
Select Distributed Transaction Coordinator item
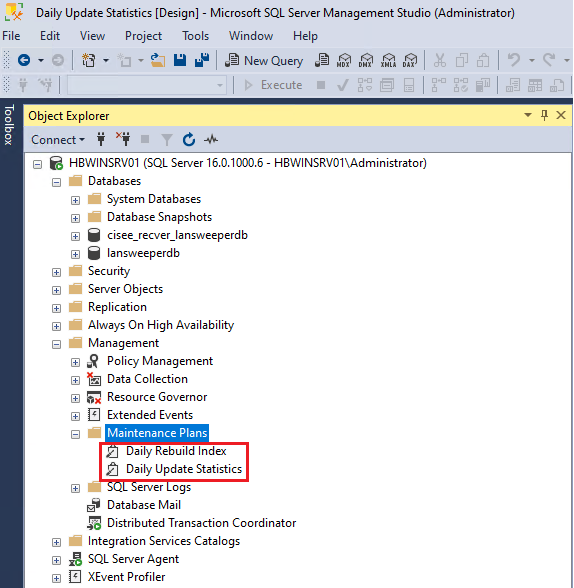tap(202, 523)
